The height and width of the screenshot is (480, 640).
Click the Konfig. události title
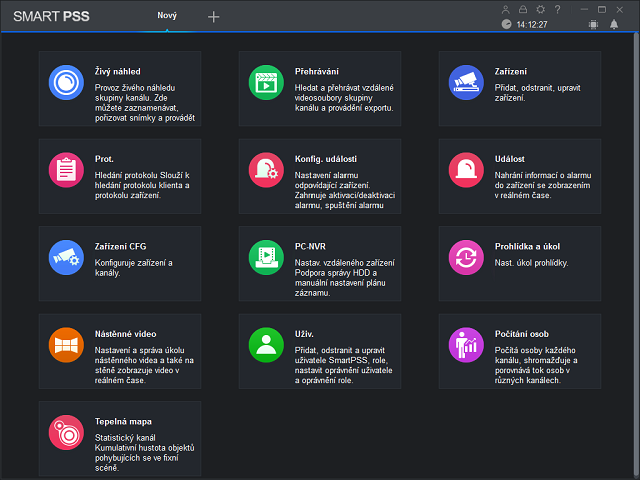point(326,159)
